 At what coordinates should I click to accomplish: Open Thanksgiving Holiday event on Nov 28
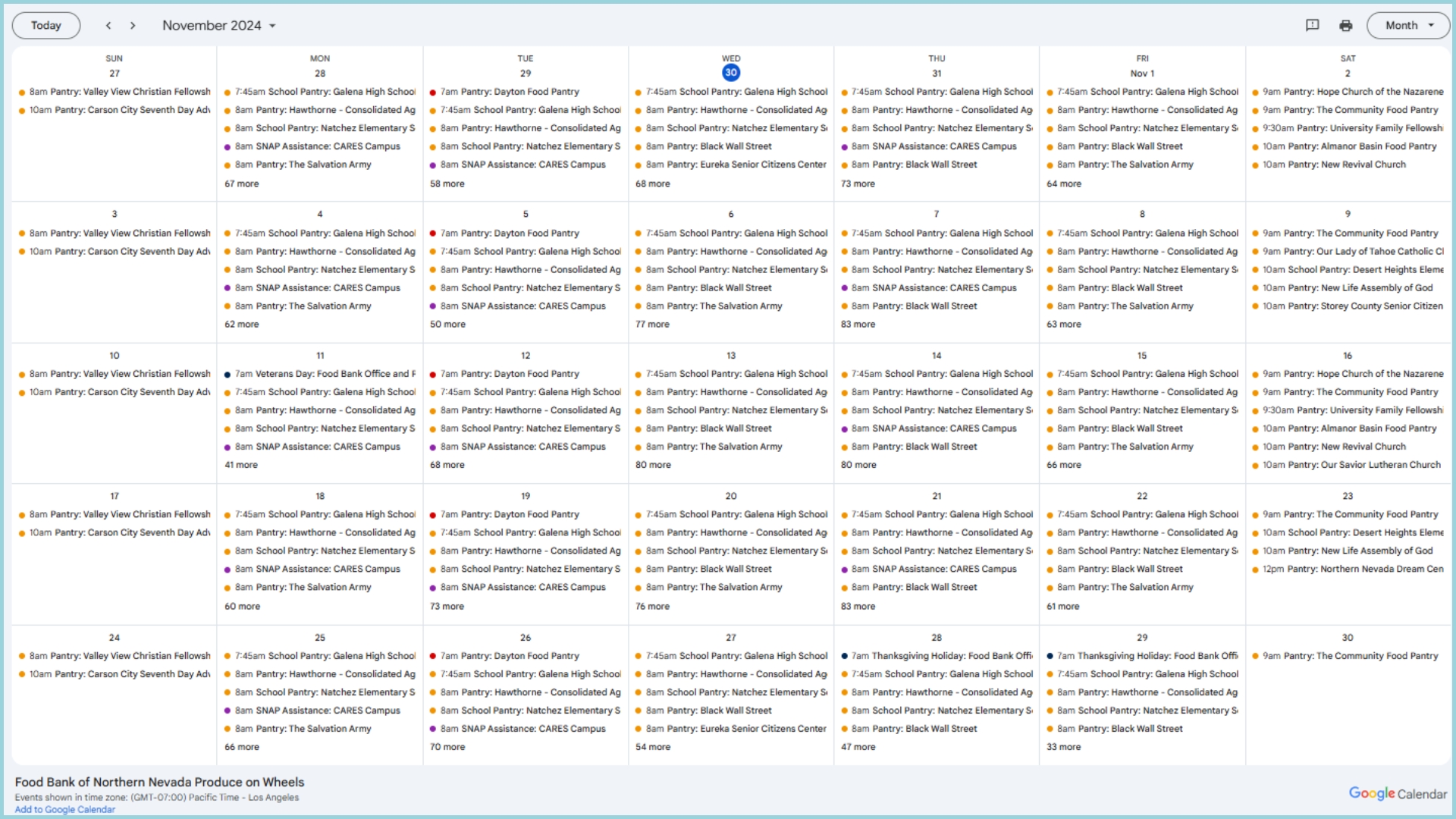coord(937,656)
